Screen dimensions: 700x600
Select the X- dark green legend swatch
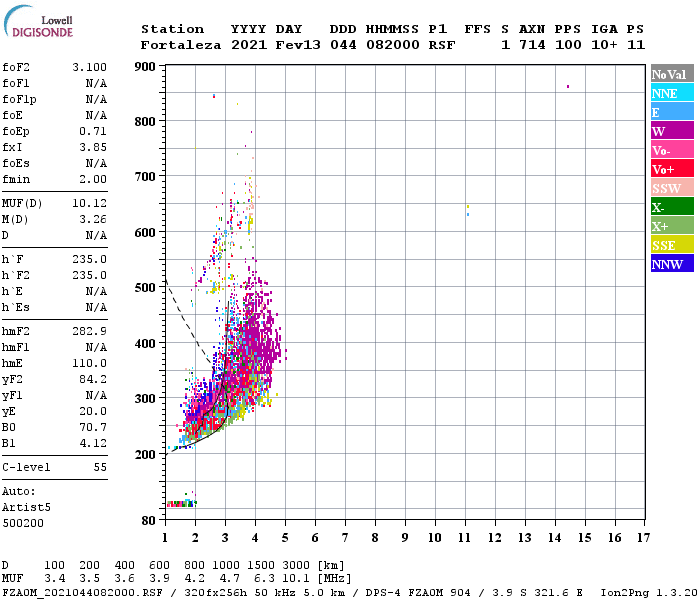(672, 207)
